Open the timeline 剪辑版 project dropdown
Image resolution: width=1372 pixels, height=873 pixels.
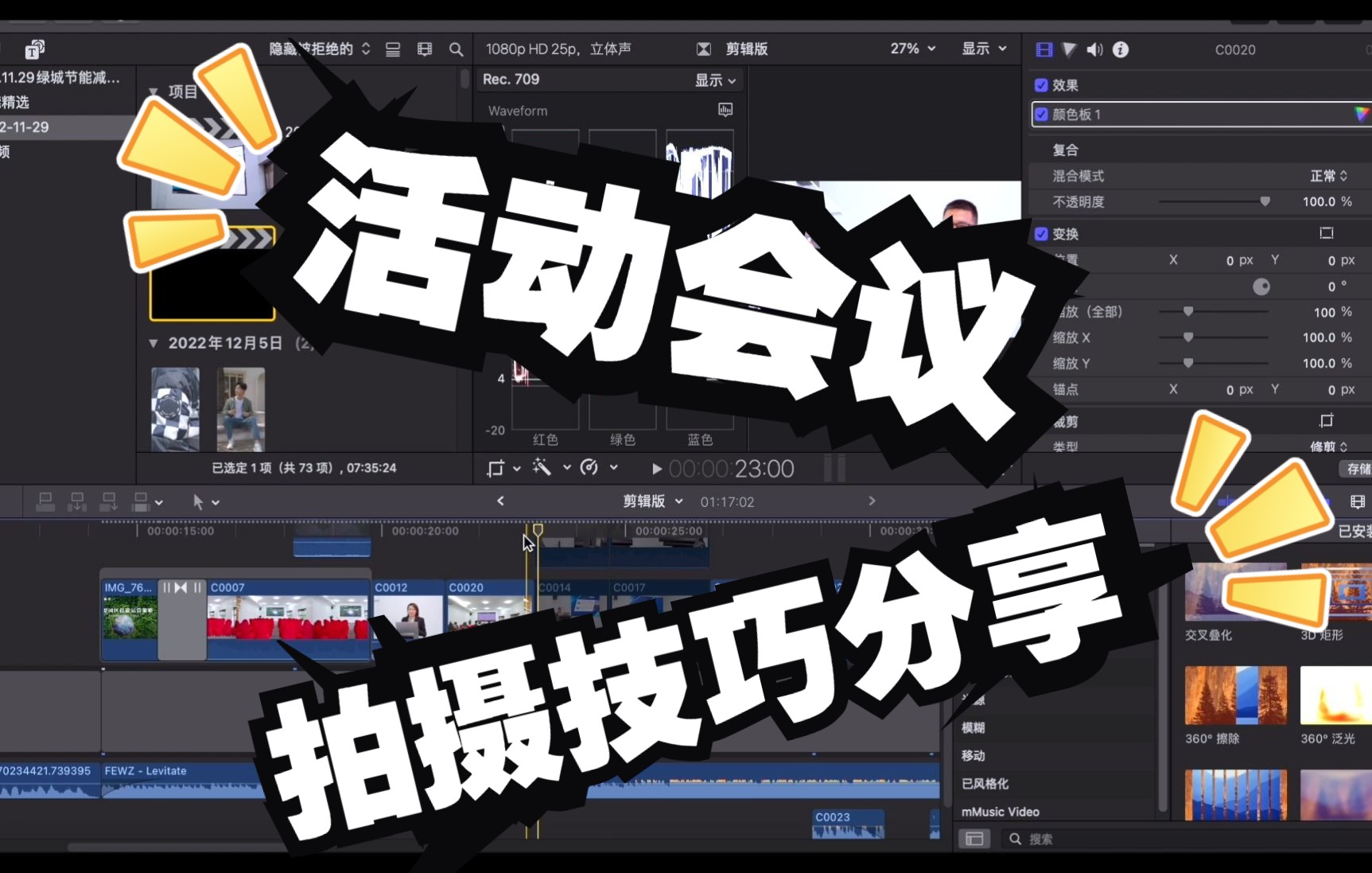coord(653,501)
